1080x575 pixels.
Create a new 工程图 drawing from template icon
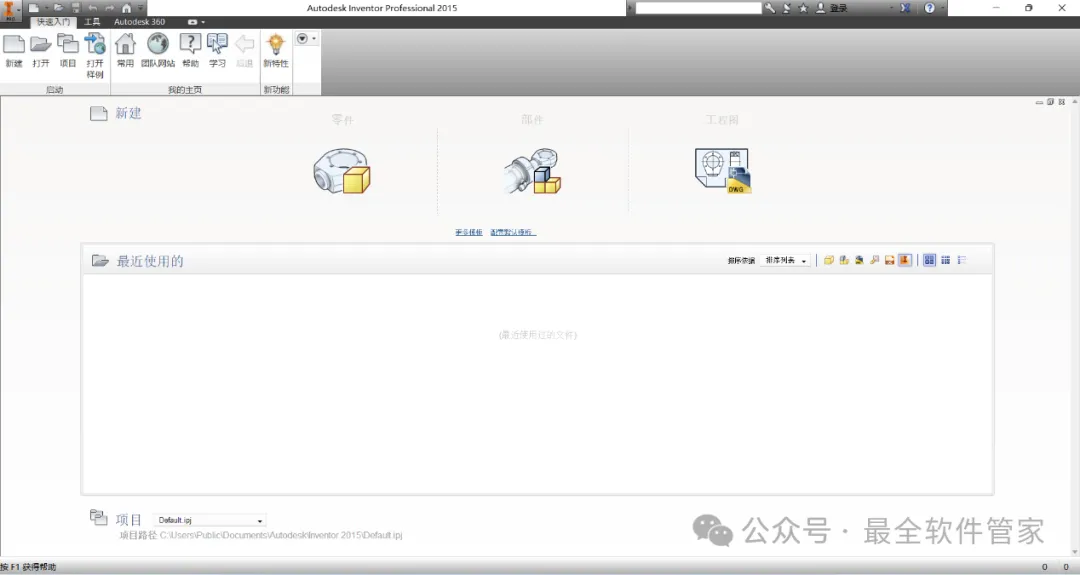723,171
